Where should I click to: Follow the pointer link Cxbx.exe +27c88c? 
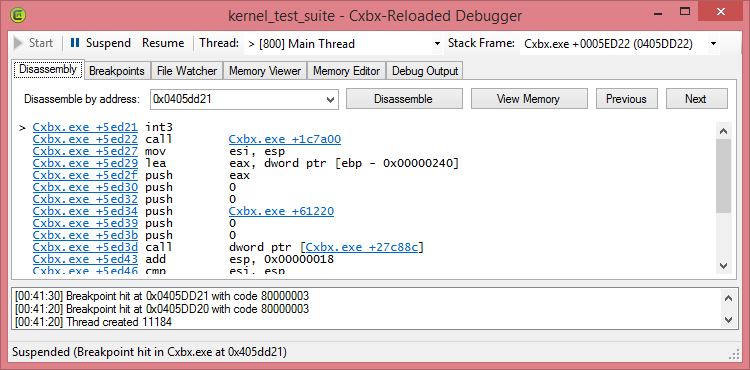click(362, 247)
